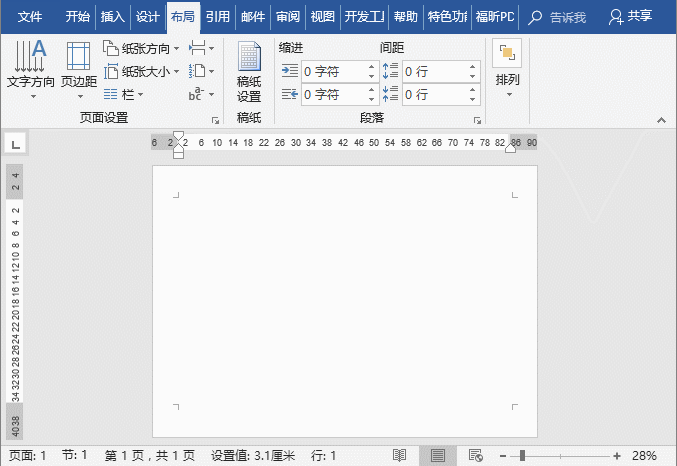The width and height of the screenshot is (677, 466).
Task: Click status bar 设置值: 3.1厘米
Action: (253, 456)
